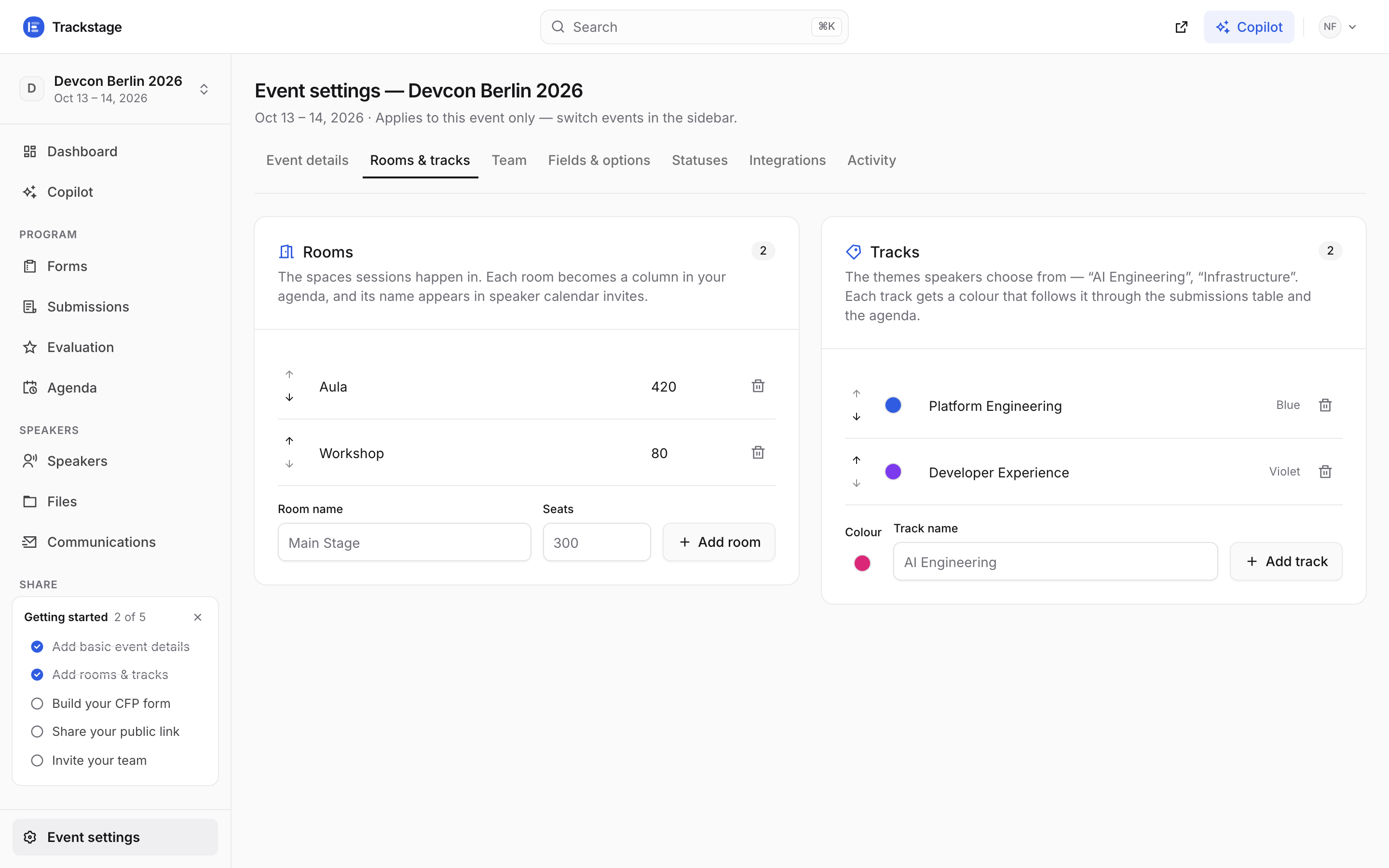This screenshot has width=1389, height=868.
Task: Move the Workshop room down
Action: (289, 464)
